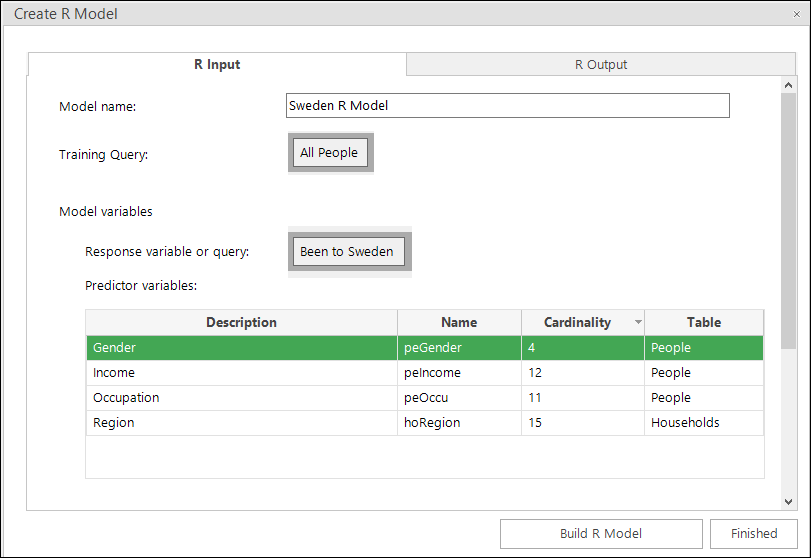Click the scrollbar down arrow
The image size is (811, 558).
pyautogui.click(x=788, y=502)
